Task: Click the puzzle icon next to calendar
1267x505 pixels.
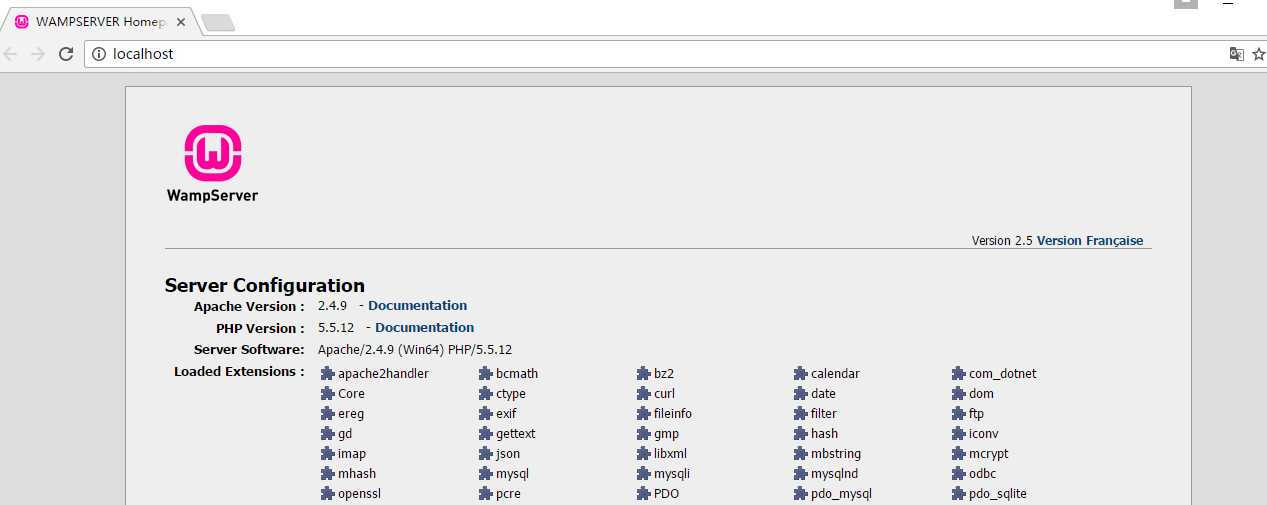Action: click(x=801, y=374)
